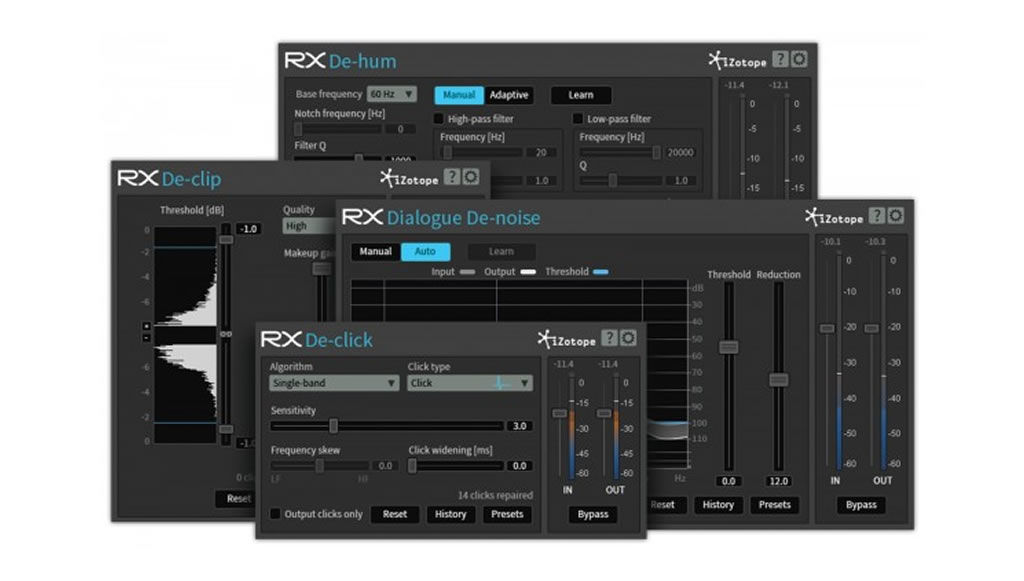Open settings gear in Dialogue De-noise window

tap(896, 215)
